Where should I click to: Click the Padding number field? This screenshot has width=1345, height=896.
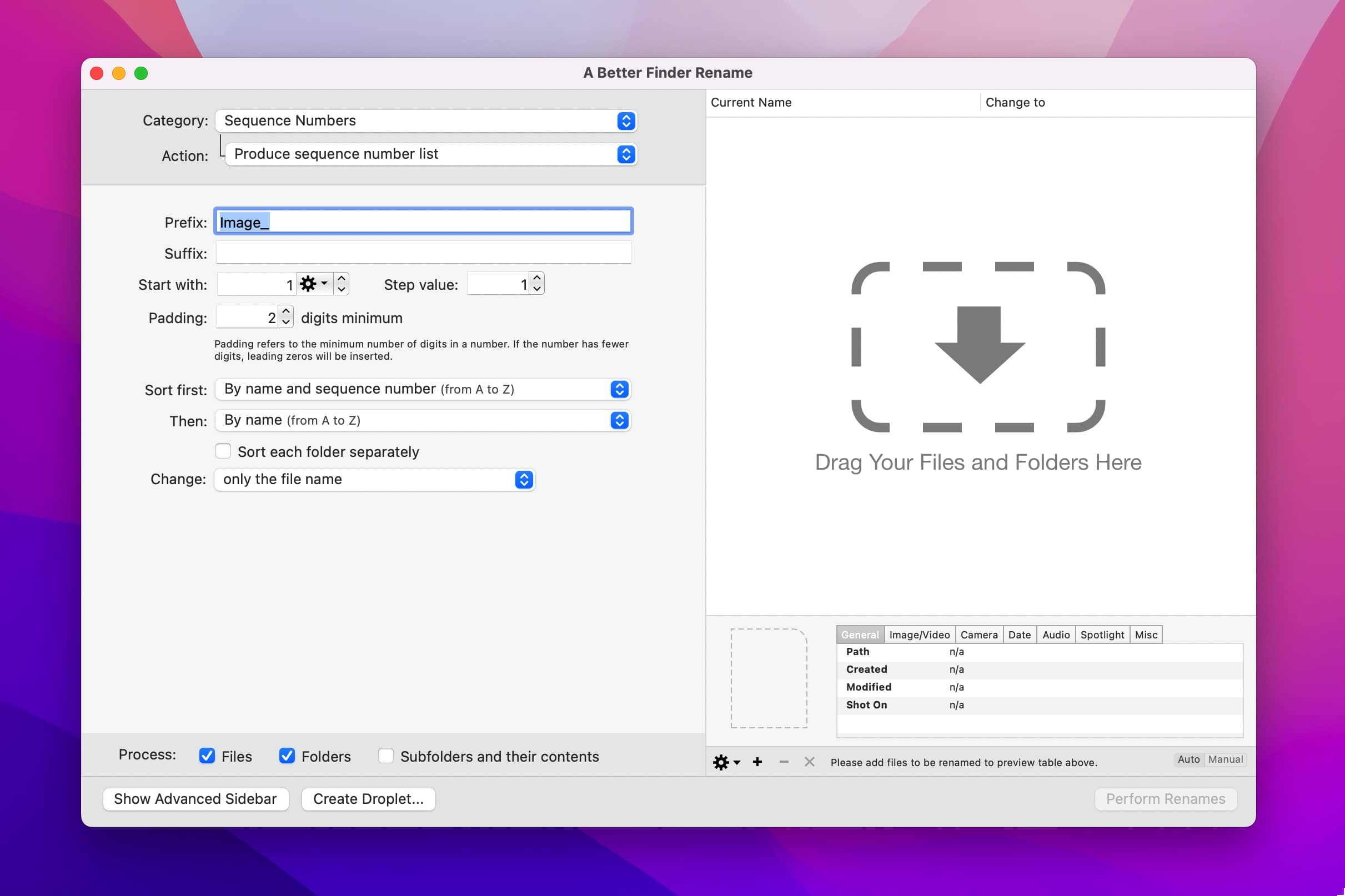[x=248, y=317]
